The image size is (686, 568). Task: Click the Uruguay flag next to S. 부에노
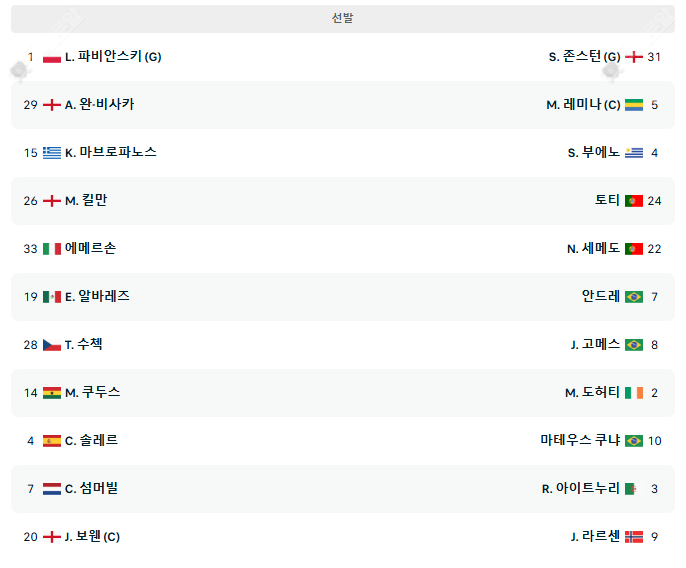point(634,153)
